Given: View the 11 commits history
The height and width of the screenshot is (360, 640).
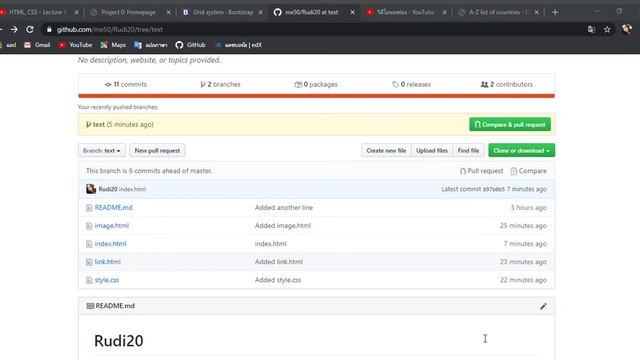Looking at the screenshot, I should coord(126,84).
